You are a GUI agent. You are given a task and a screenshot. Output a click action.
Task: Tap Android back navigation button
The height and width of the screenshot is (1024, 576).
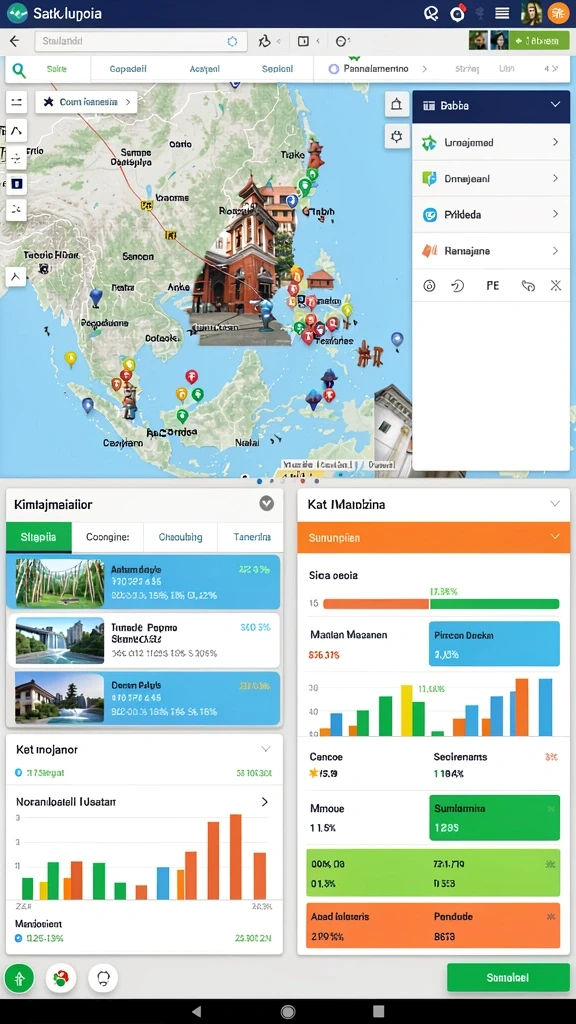[196, 1011]
